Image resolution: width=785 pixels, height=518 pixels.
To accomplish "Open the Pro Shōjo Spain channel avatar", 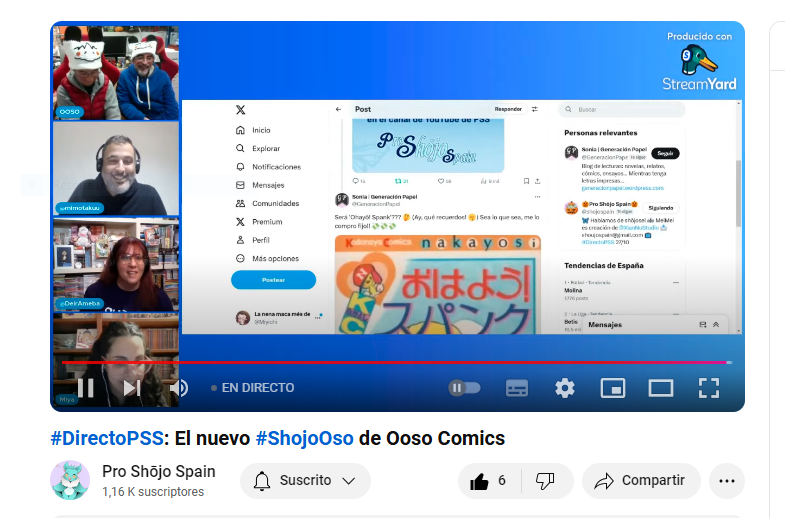I will (70, 480).
